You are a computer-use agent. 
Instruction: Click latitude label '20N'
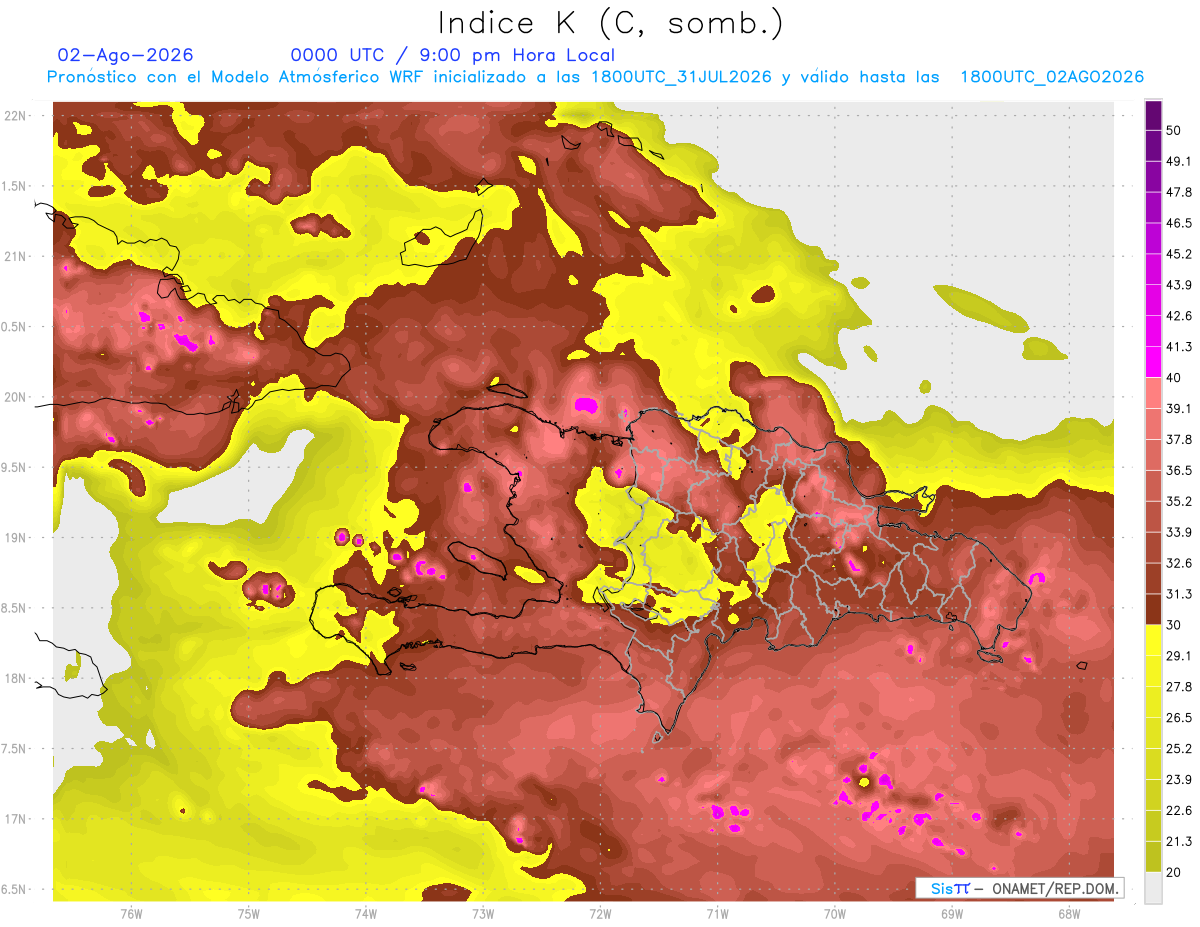pos(17,397)
